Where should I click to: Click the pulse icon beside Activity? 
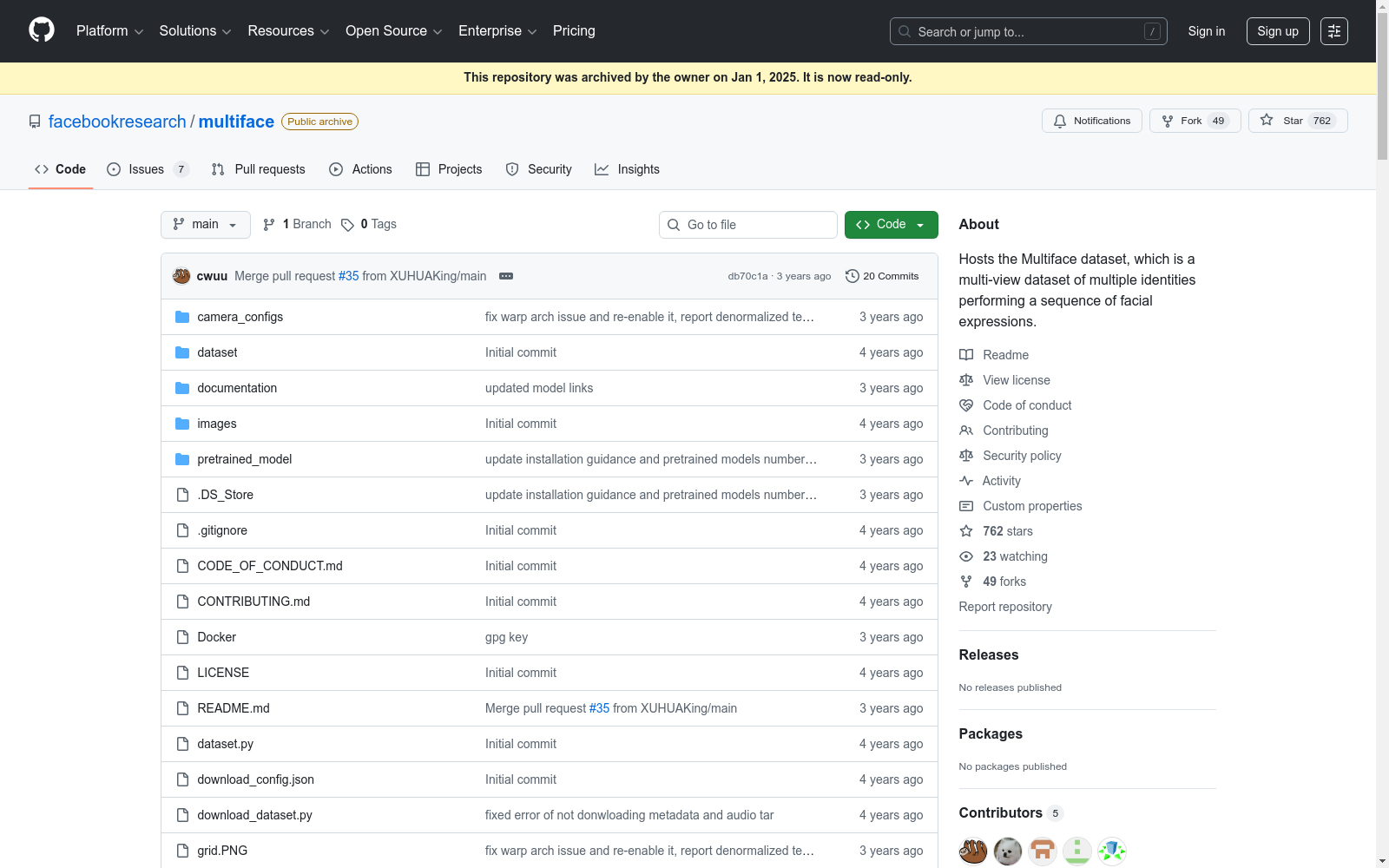point(966,481)
